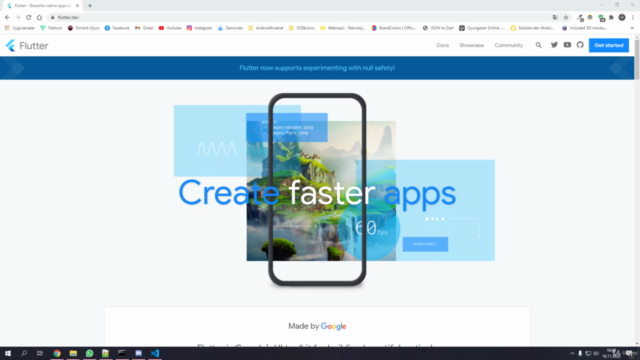Viewport: 640px width, 360px height.
Task: Open the Community menu item
Action: [x=509, y=45]
